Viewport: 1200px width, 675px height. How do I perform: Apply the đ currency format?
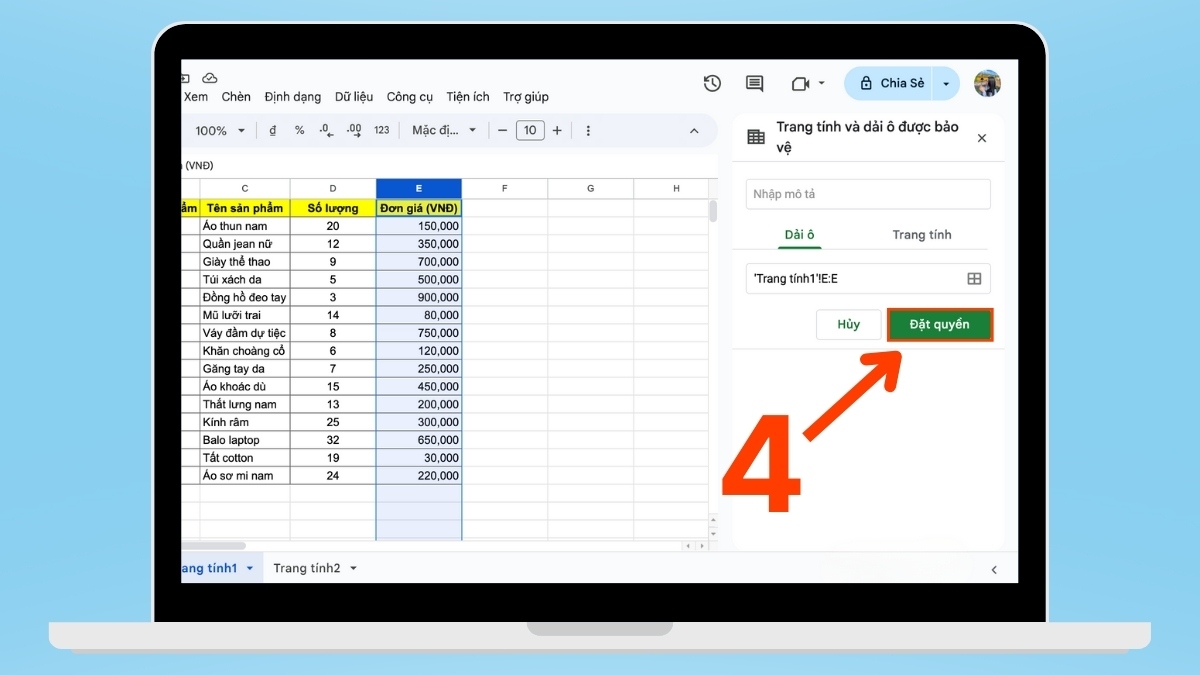(x=273, y=131)
